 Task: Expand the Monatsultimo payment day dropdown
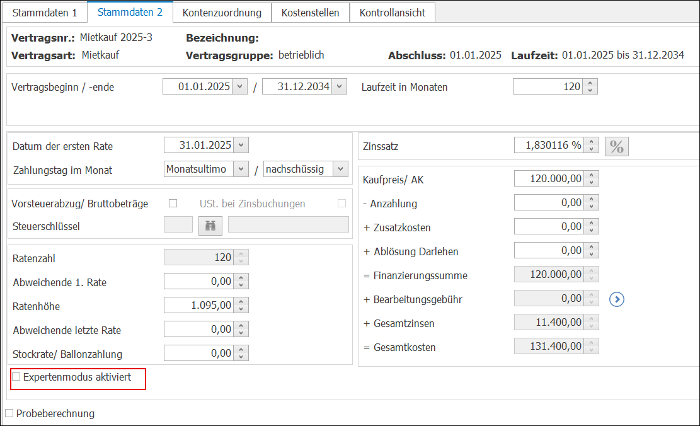(x=241, y=169)
